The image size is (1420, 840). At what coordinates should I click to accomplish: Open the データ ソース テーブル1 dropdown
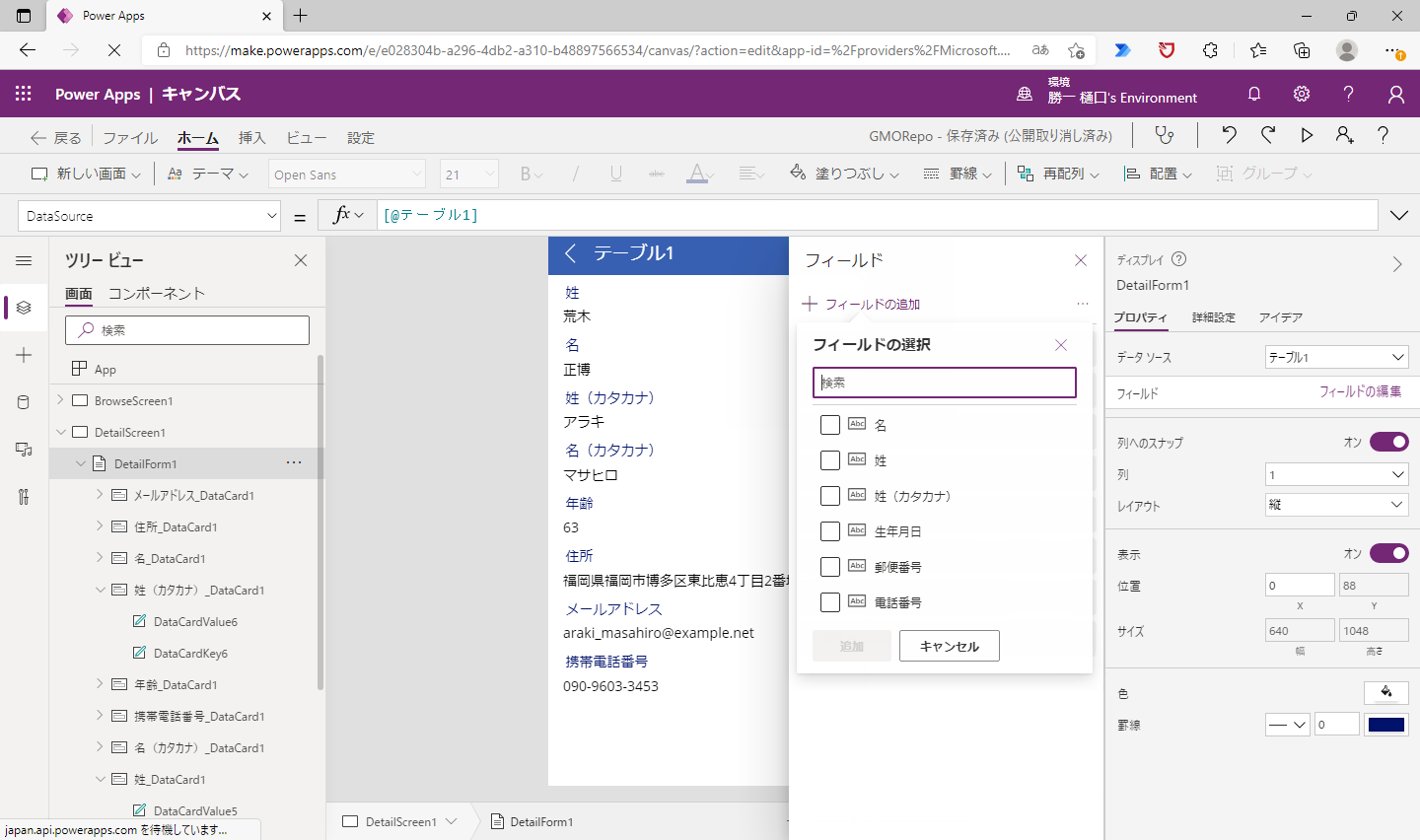click(1336, 357)
